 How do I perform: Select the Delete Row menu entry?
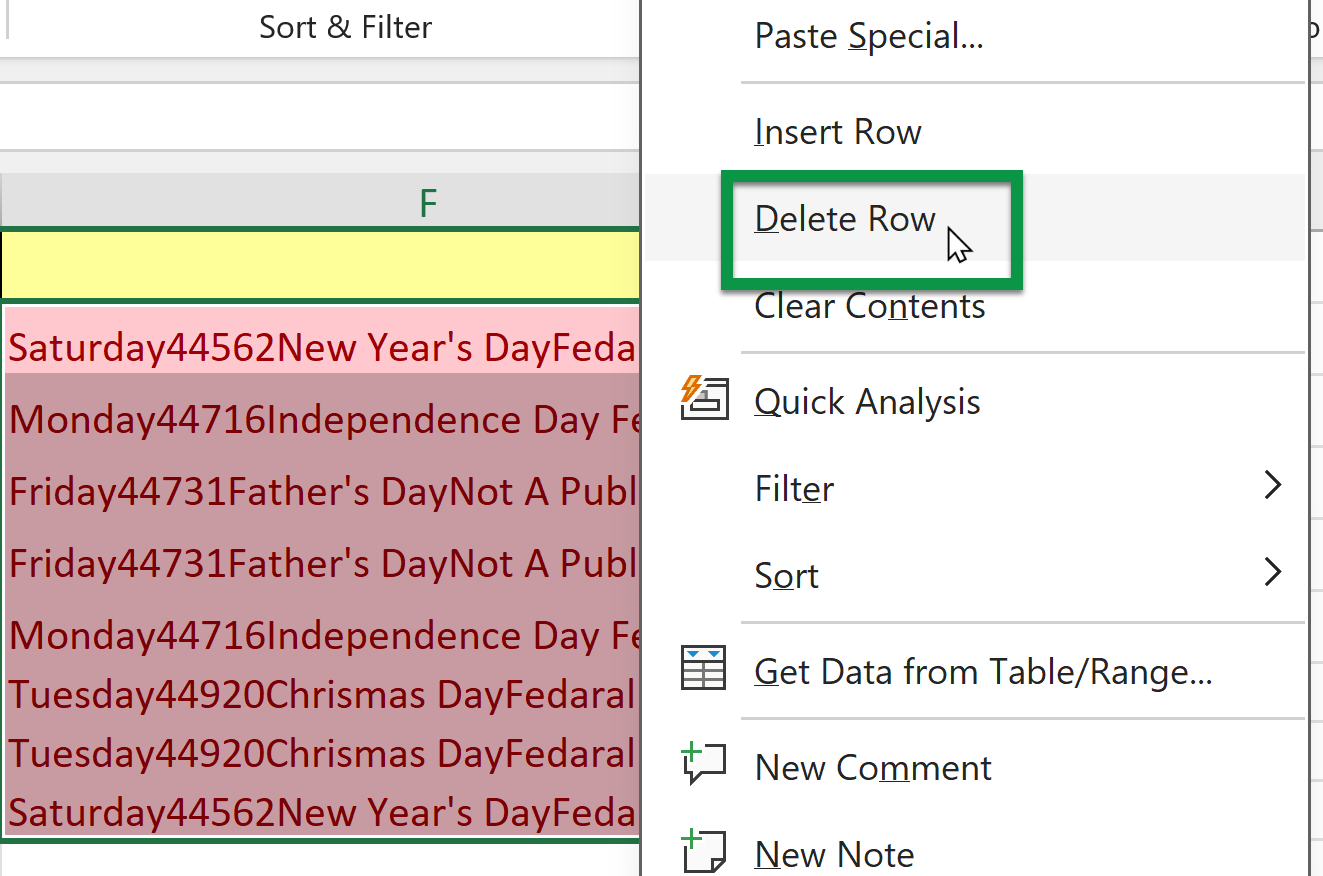(845, 219)
